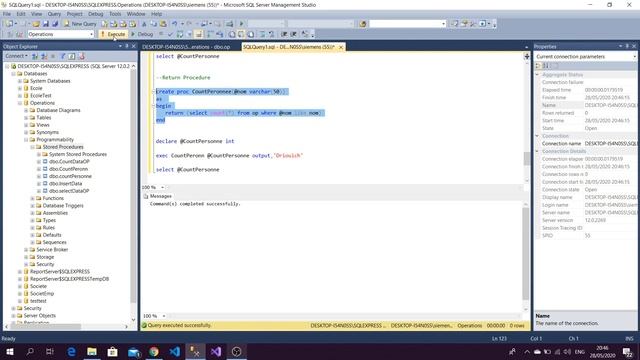Select the Tables folder
The width and height of the screenshot is (640, 360).
tap(44, 118)
